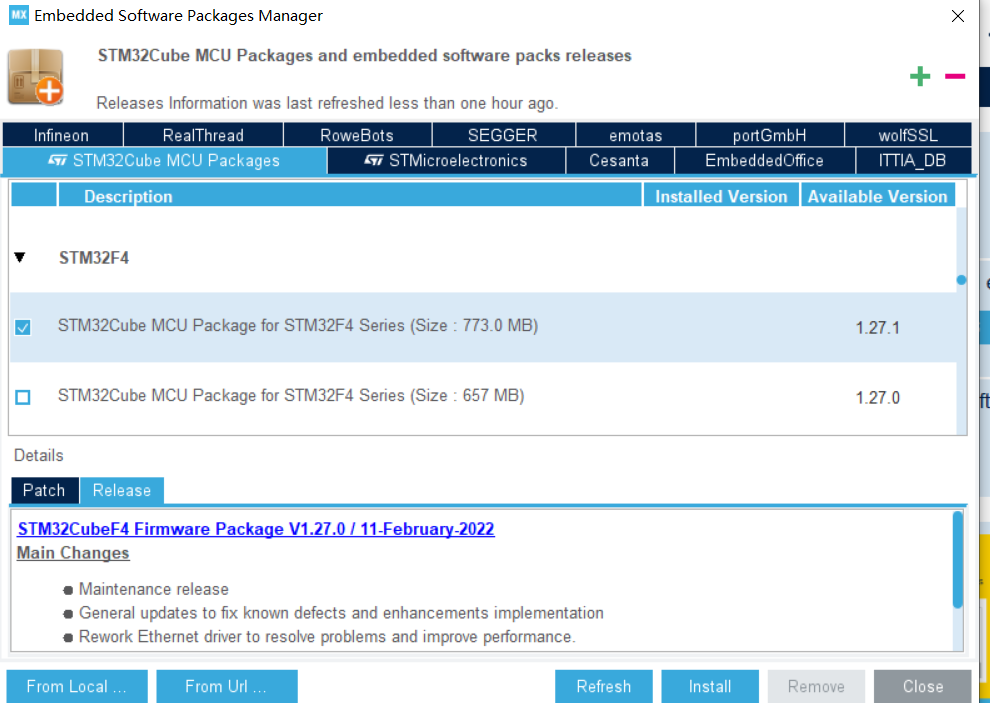Screen dimensions: 990x703
Task: Uncheck the STM32F4 package version 1.27.1 checkbox
Action: coord(23,327)
